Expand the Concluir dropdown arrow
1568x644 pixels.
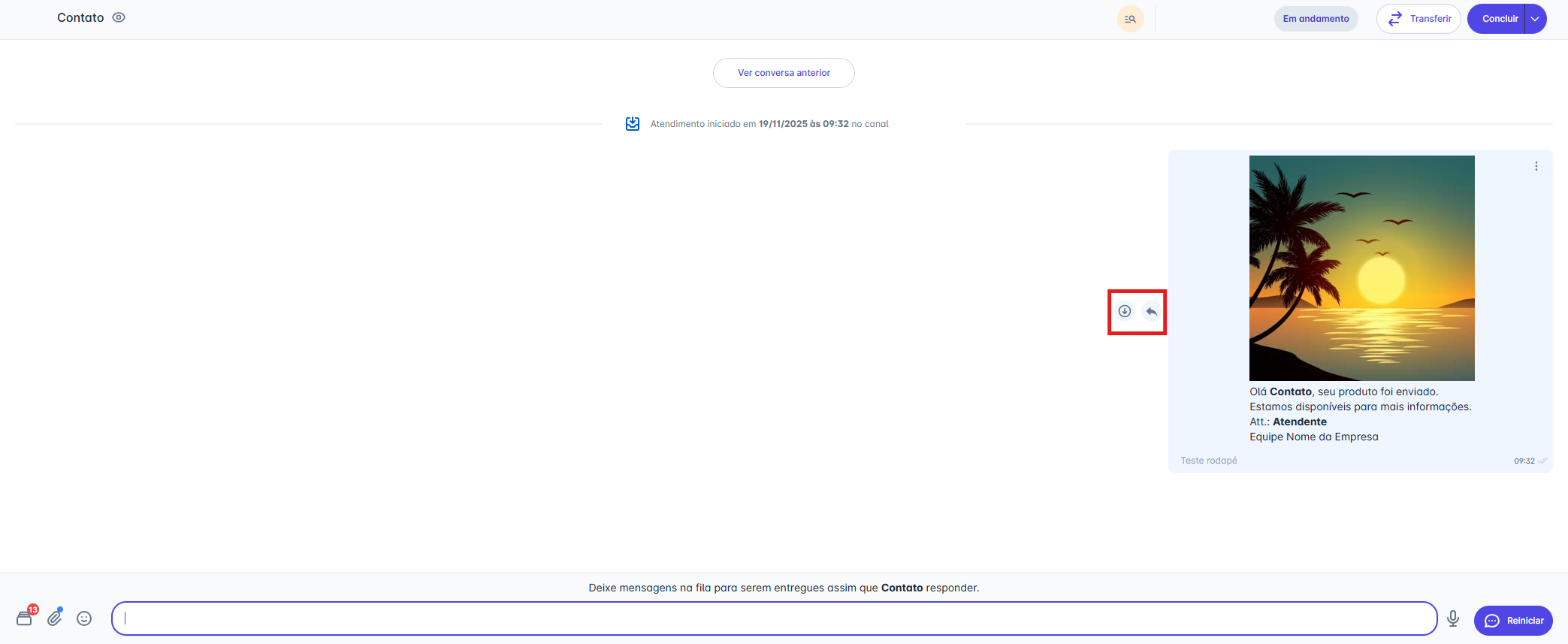point(1535,19)
